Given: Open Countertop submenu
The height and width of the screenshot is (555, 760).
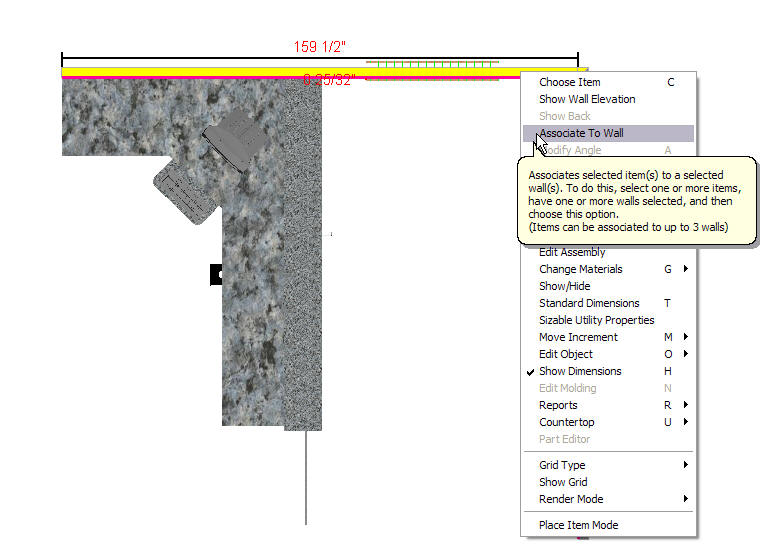Looking at the screenshot, I should tap(608, 422).
